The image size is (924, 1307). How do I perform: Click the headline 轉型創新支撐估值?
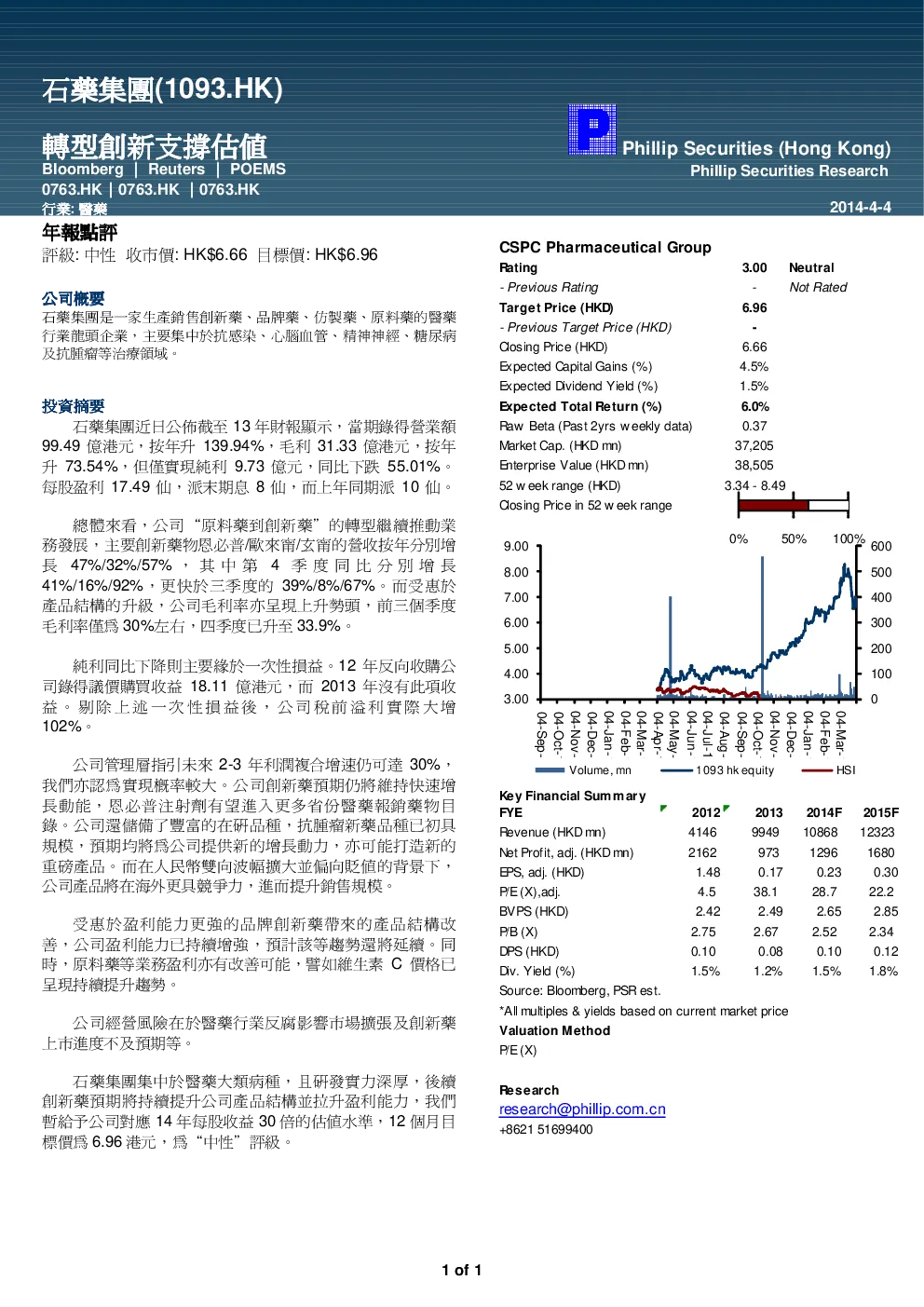tap(155, 146)
